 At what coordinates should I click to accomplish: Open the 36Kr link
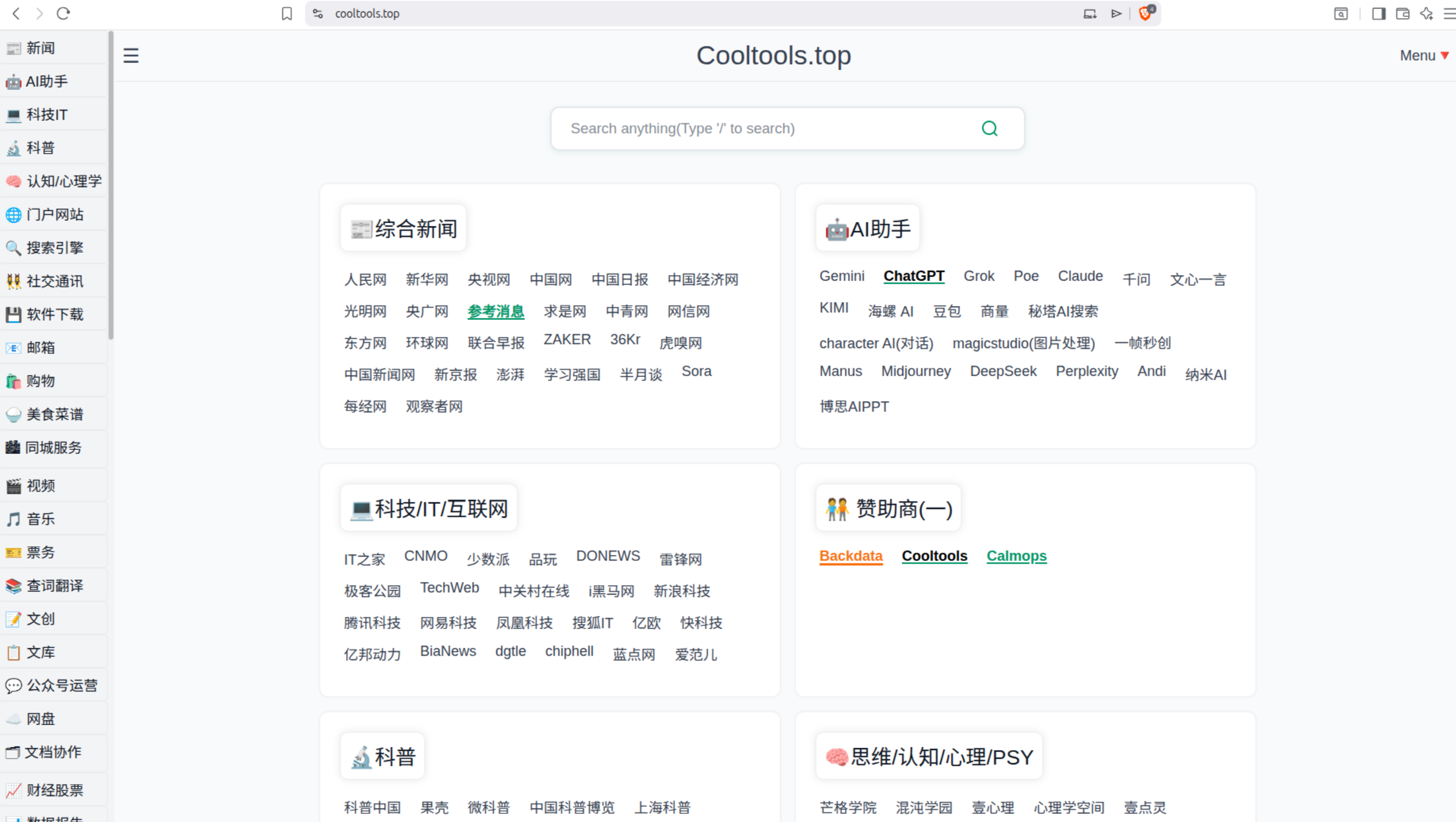point(624,339)
